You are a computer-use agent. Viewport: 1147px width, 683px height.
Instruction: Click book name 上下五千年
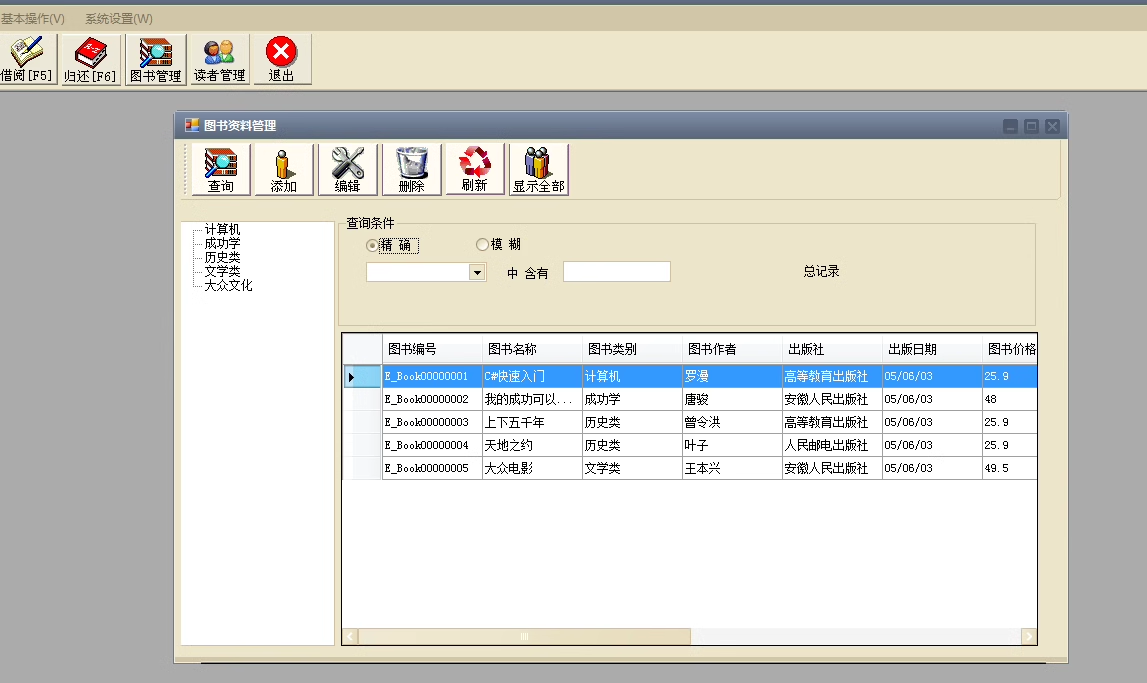pos(533,422)
